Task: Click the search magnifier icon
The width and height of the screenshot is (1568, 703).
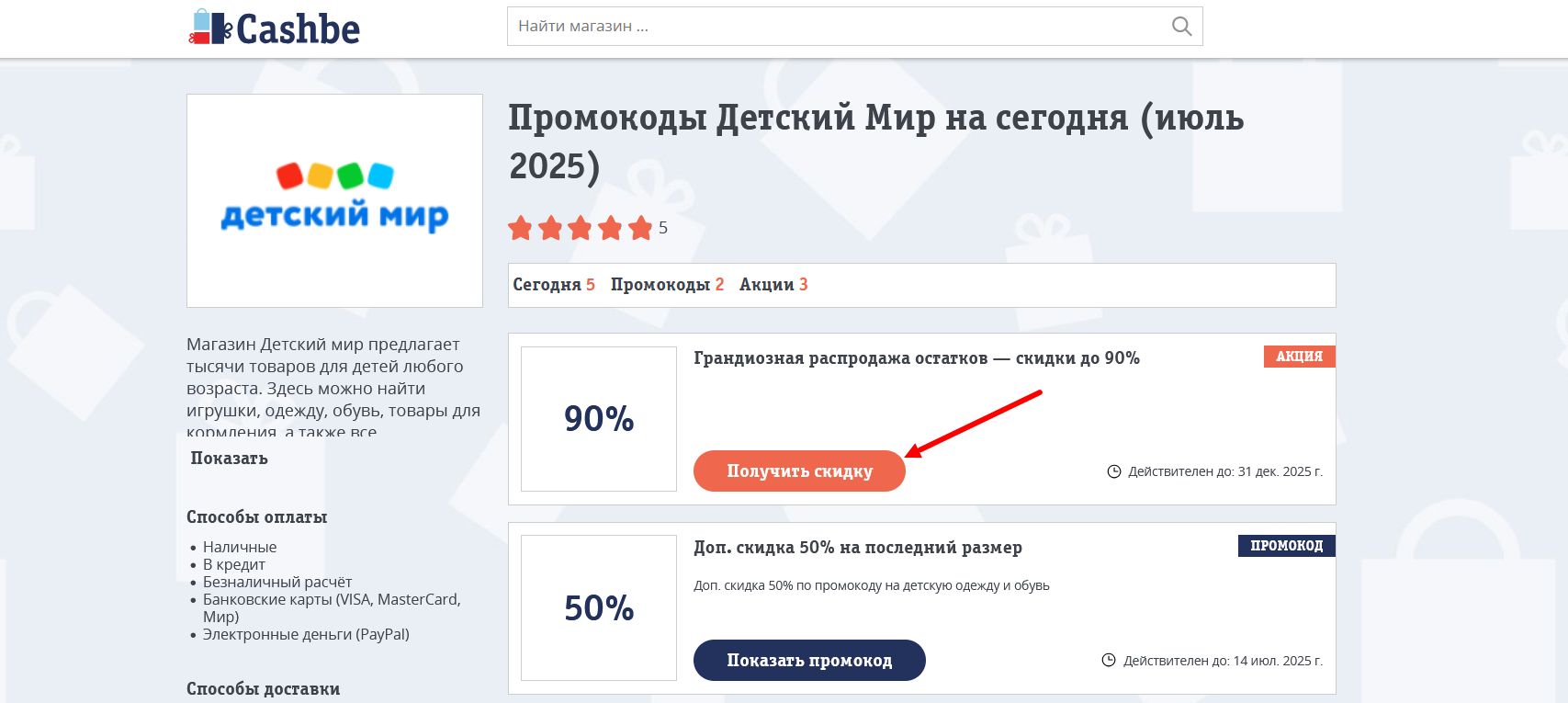Action: pyautogui.click(x=1181, y=27)
